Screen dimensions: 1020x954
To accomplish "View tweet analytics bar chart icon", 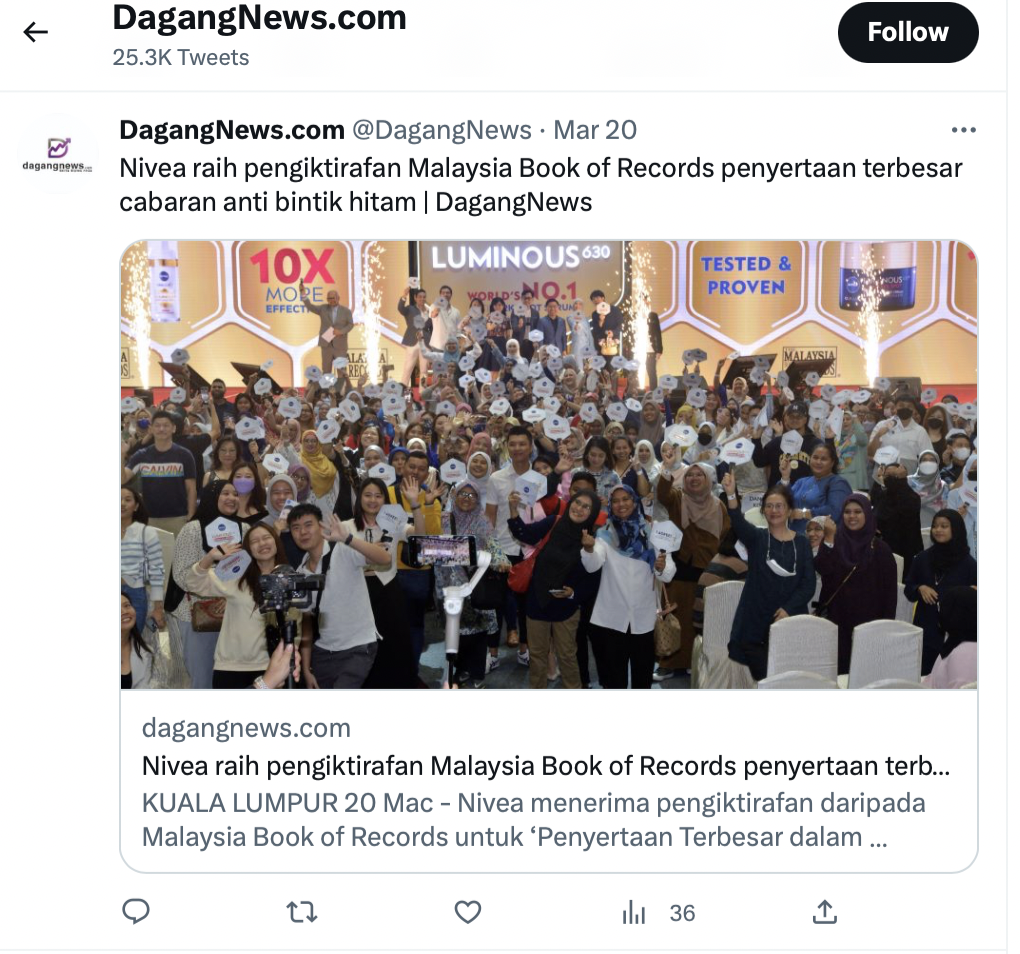I will [x=634, y=912].
